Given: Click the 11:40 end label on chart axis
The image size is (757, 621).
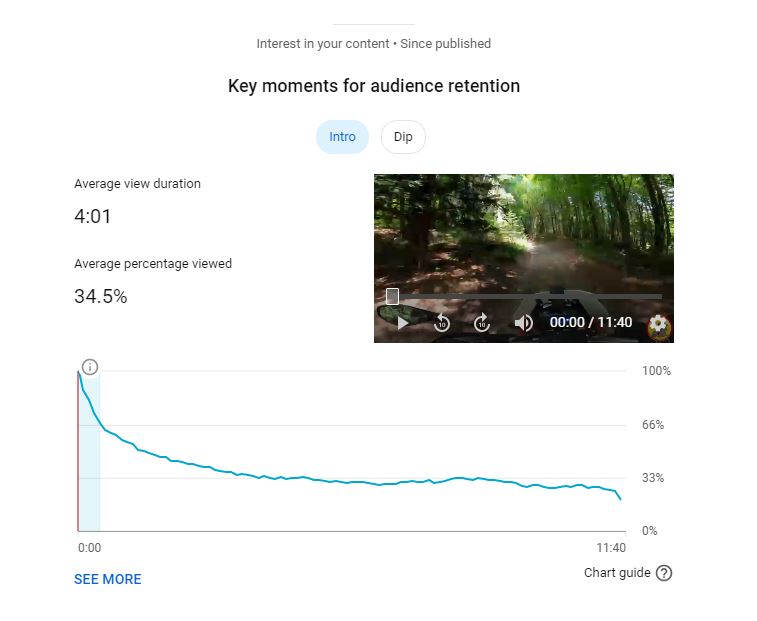Looking at the screenshot, I should [610, 548].
